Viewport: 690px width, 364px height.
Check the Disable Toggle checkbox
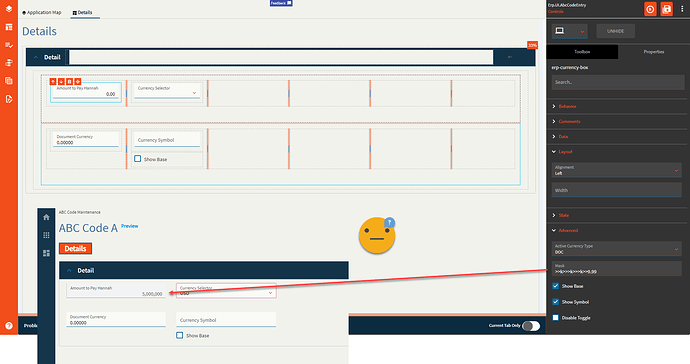556,318
